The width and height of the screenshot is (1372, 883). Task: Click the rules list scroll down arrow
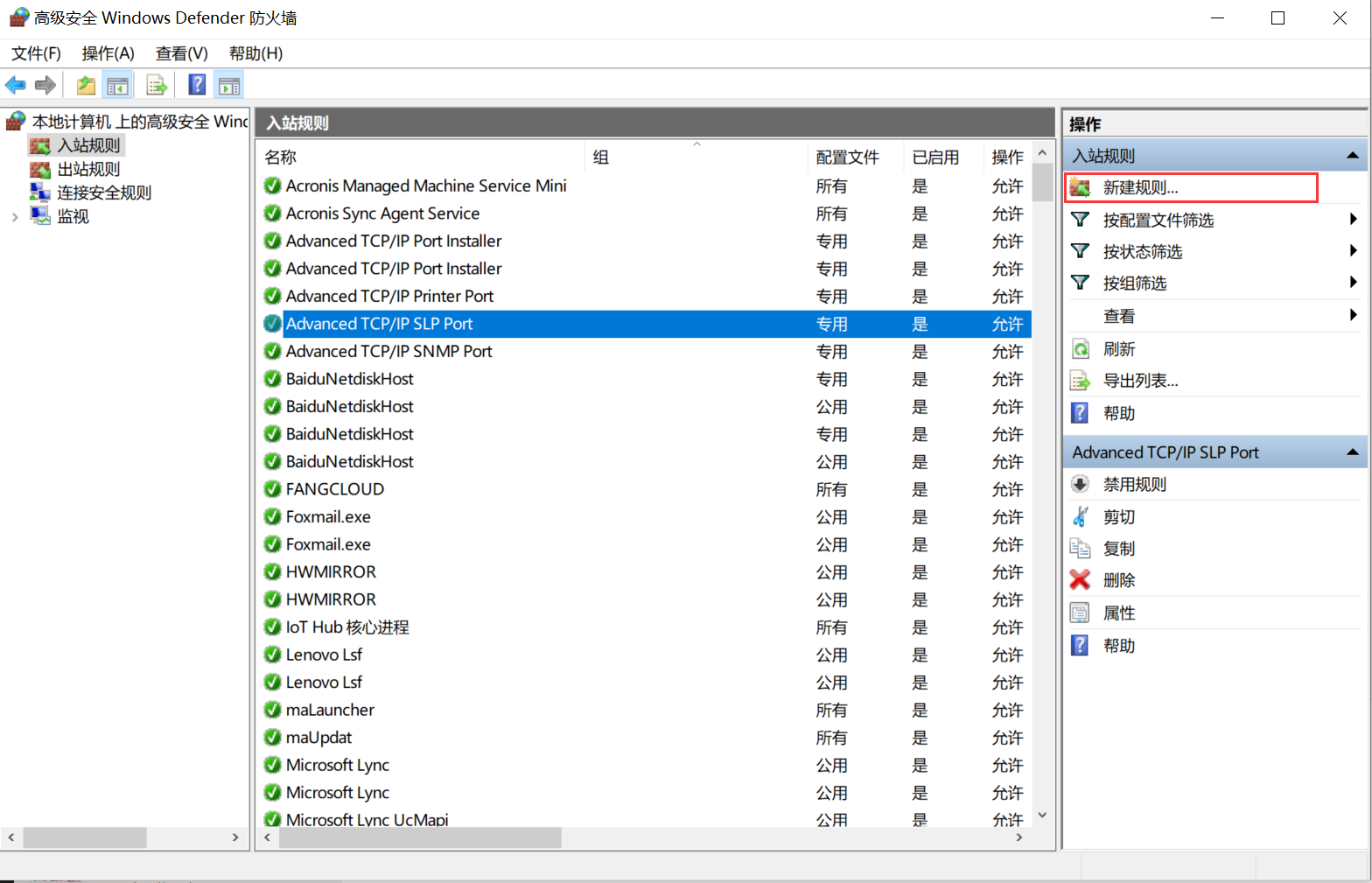click(x=1042, y=816)
